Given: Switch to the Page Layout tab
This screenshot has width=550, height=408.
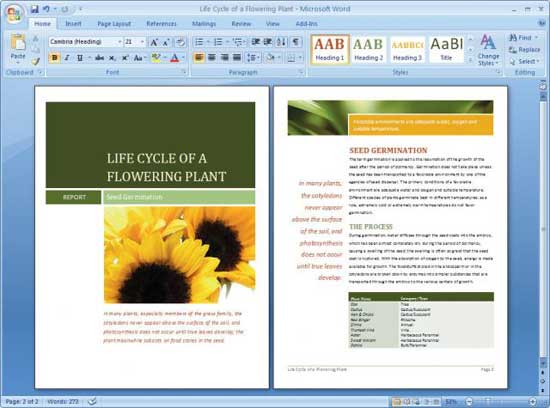Looking at the screenshot, I should (114, 24).
